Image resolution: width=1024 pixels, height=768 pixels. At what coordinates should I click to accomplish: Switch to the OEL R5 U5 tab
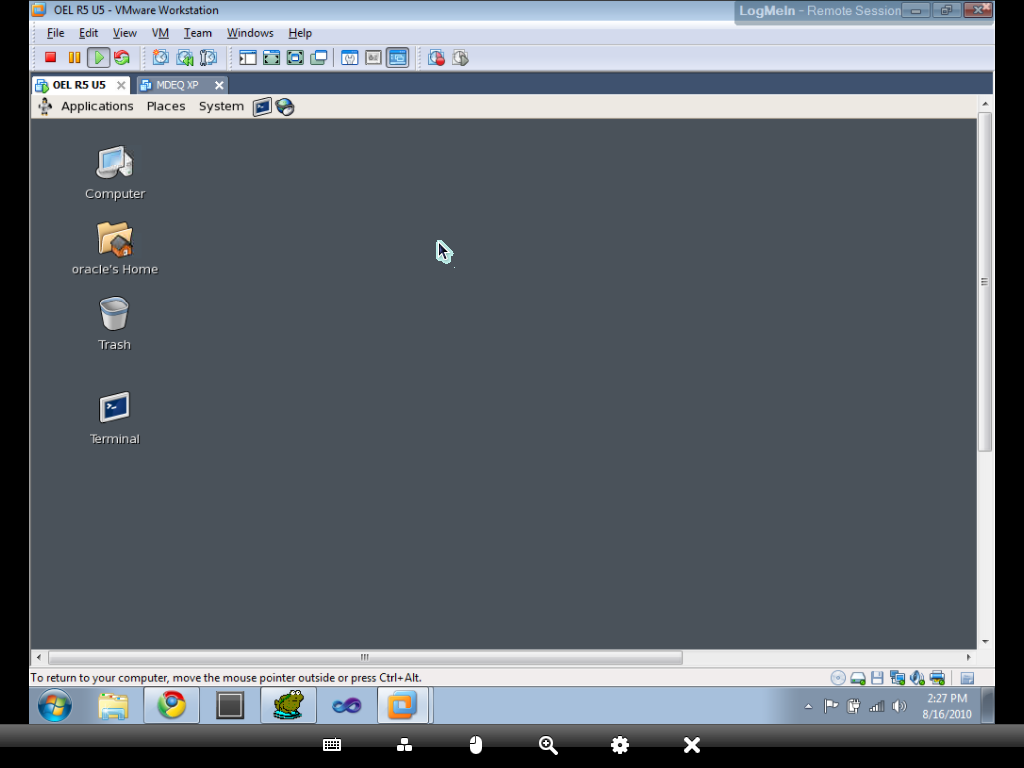point(78,85)
